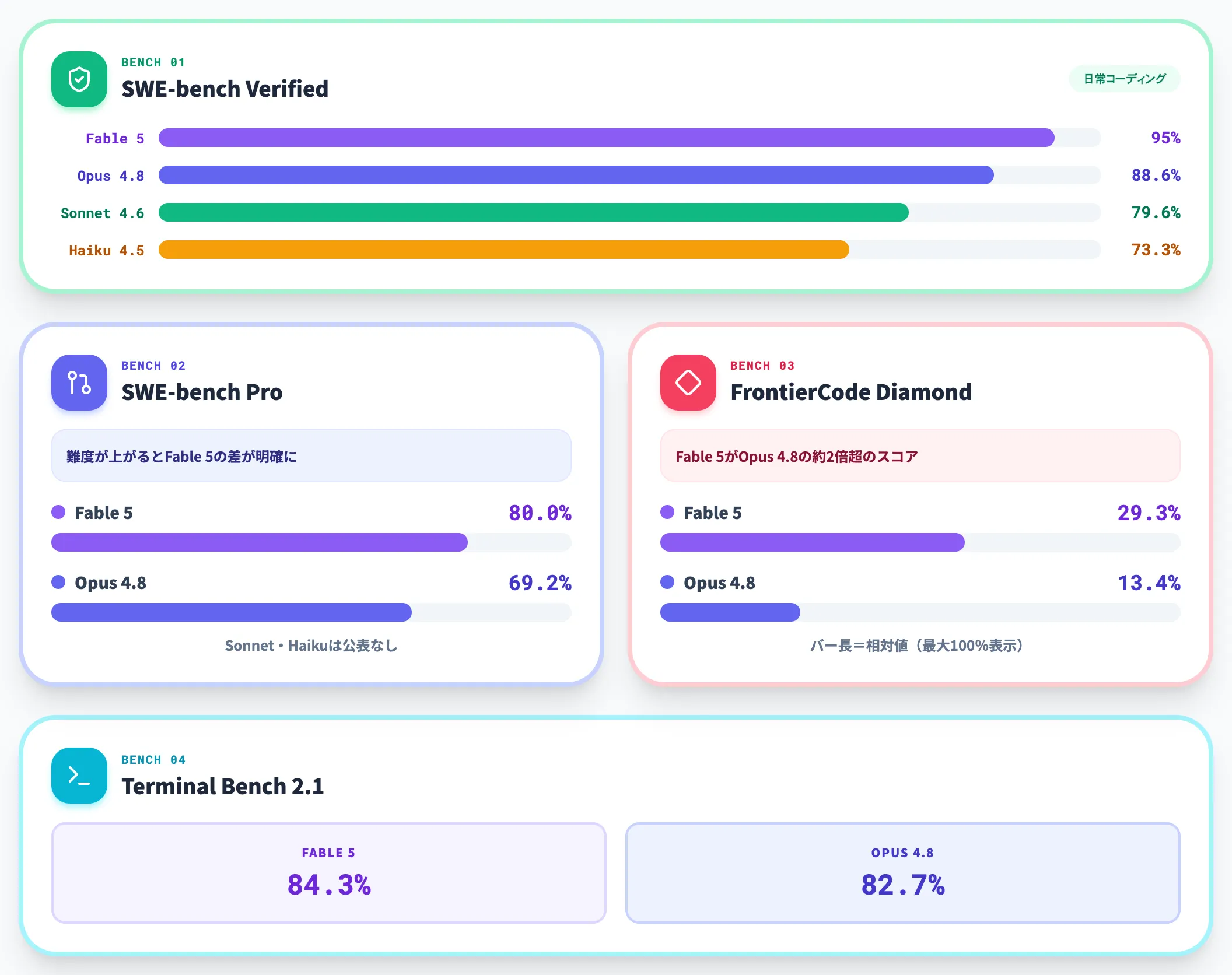Click the Opus 4.8 dot in FrontierCode Diamond
Image resolution: width=1232 pixels, height=975 pixels.
click(x=667, y=582)
